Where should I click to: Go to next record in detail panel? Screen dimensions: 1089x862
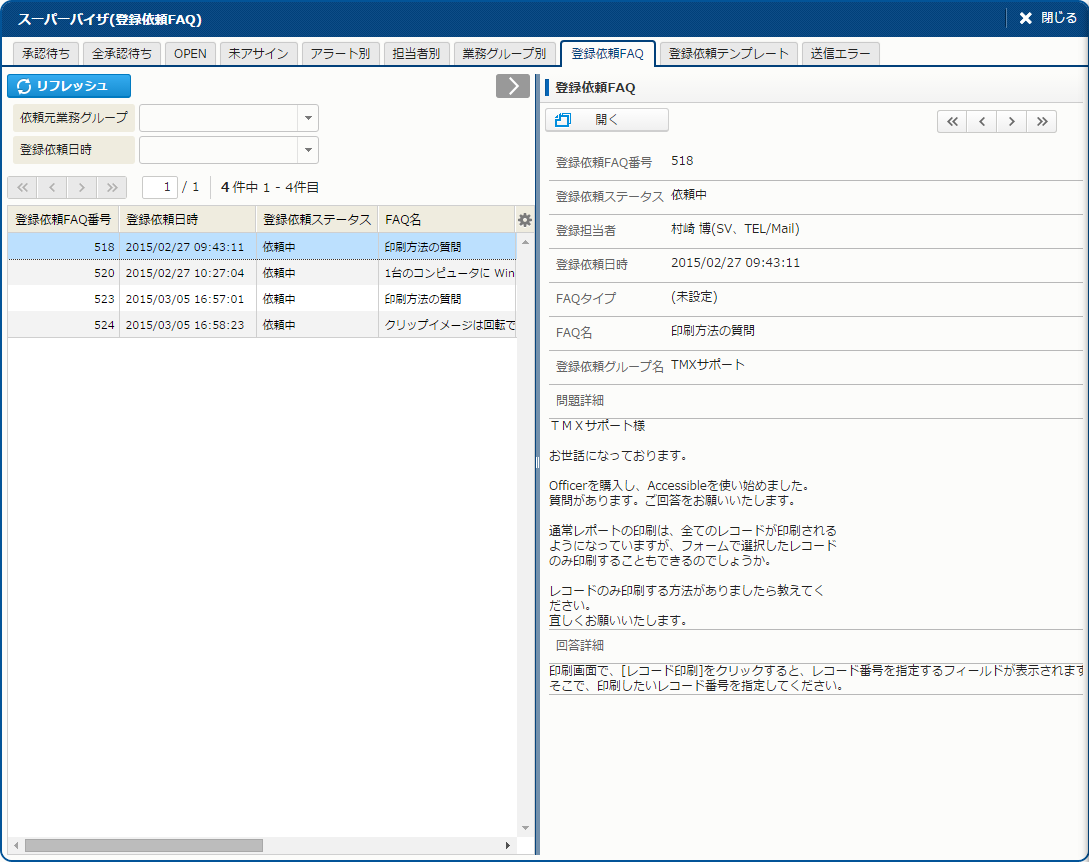pos(1012,121)
